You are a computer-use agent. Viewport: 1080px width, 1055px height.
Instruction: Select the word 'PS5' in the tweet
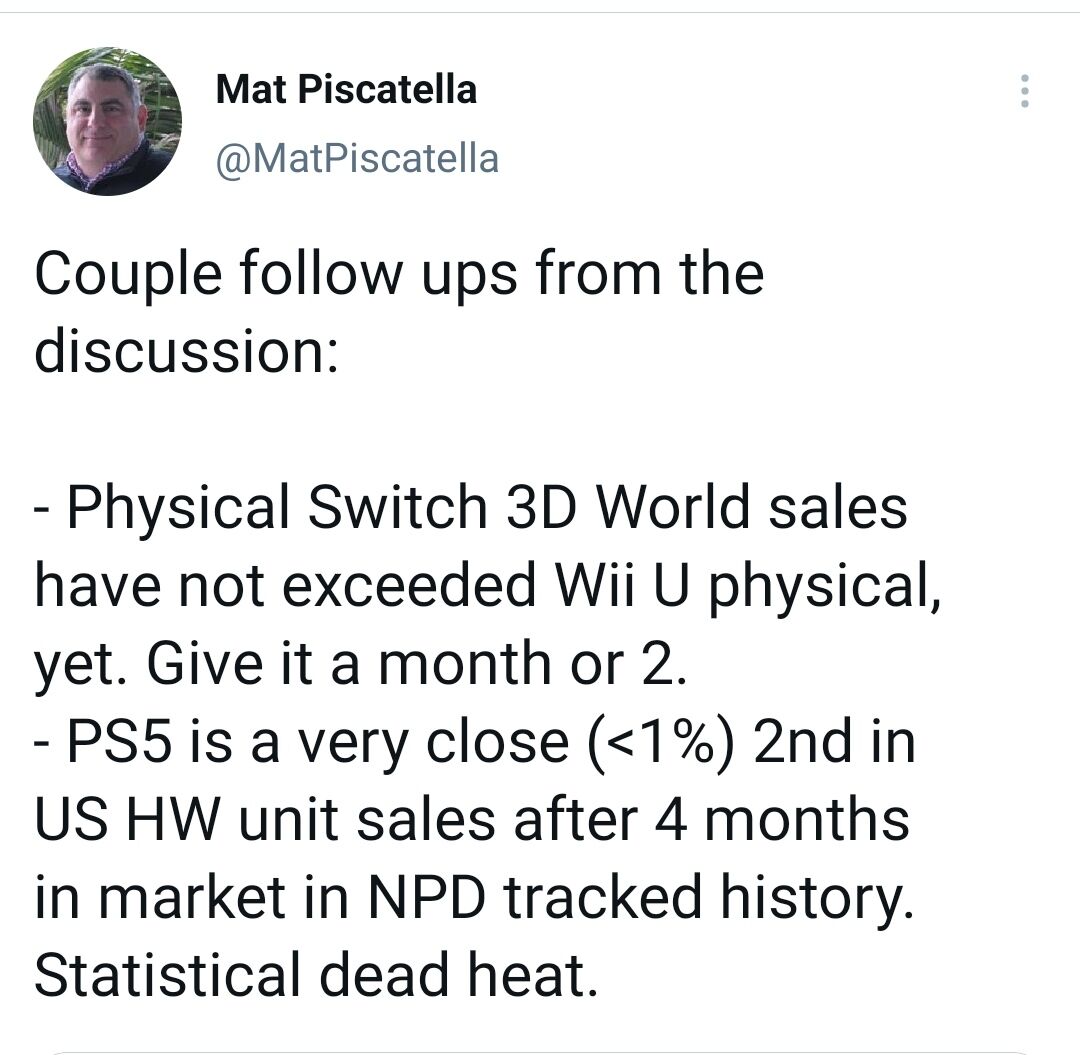click(118, 742)
